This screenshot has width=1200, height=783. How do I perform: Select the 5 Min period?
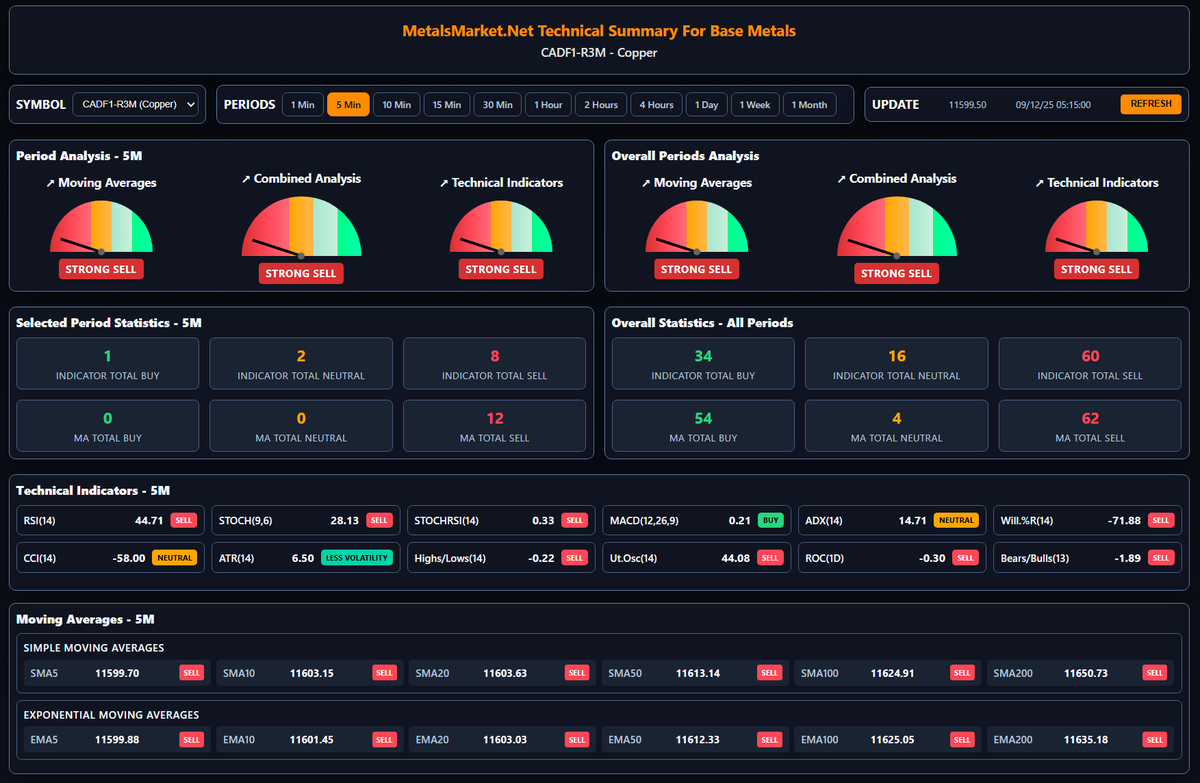pos(349,104)
